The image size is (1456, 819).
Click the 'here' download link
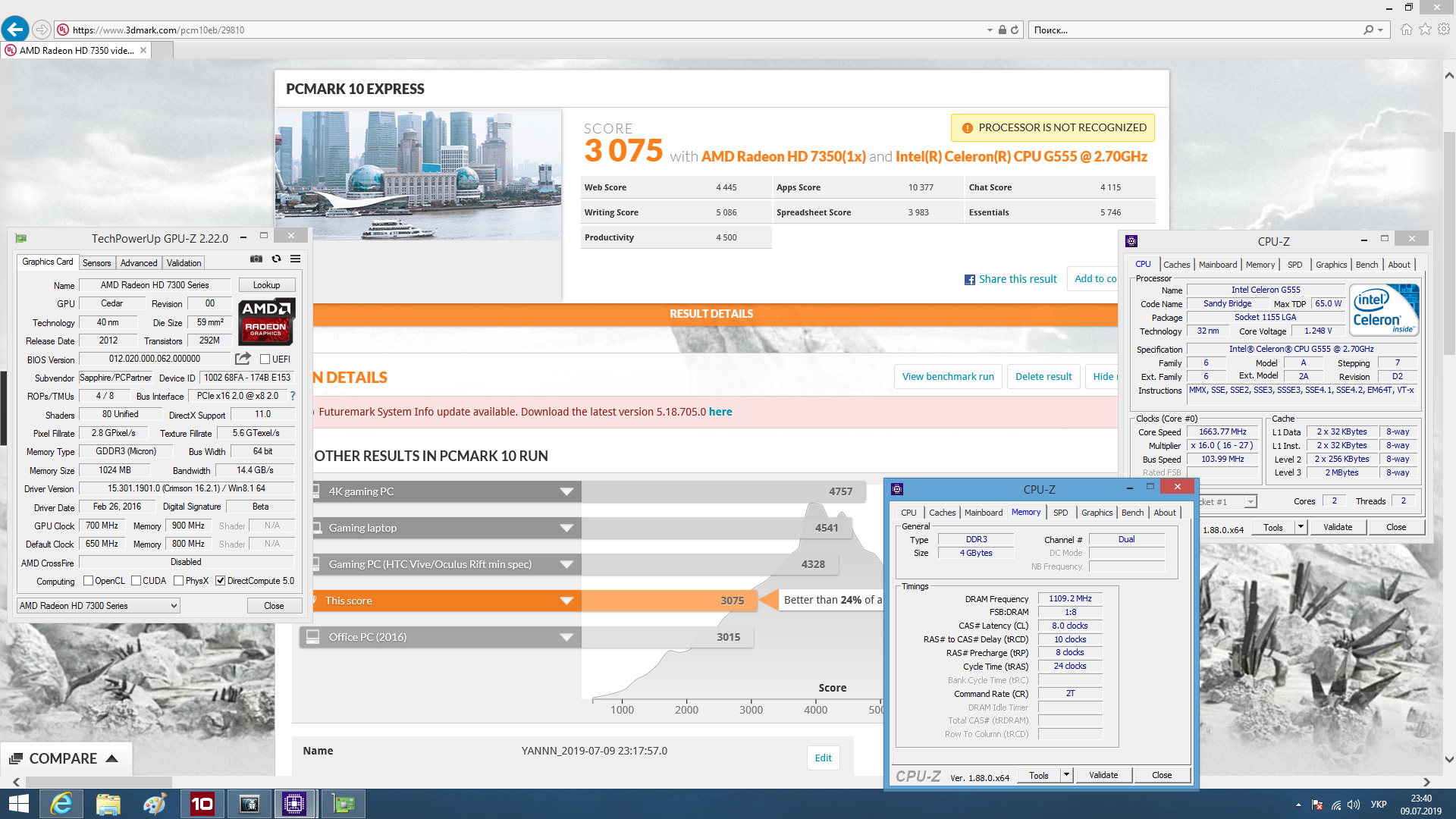720,412
